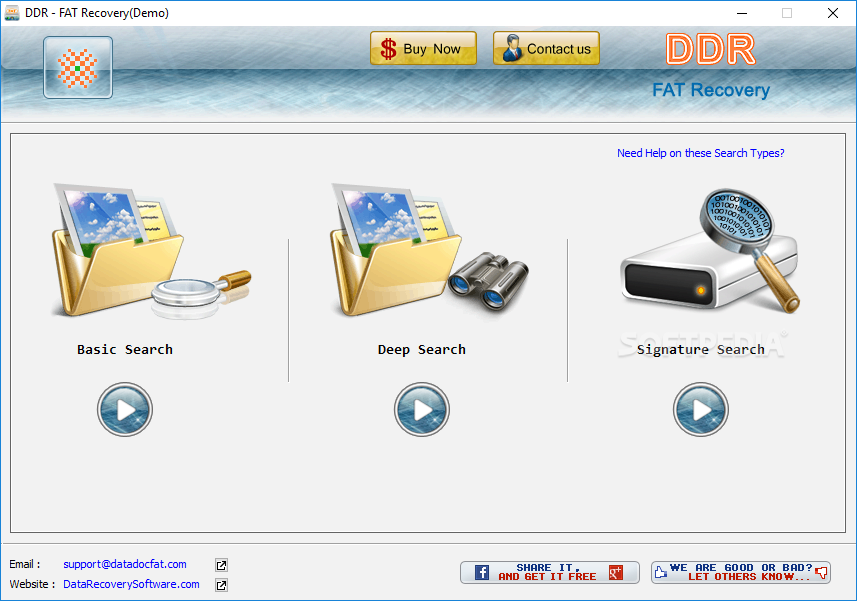Click We Are Good Or Bad banner

coord(741,572)
